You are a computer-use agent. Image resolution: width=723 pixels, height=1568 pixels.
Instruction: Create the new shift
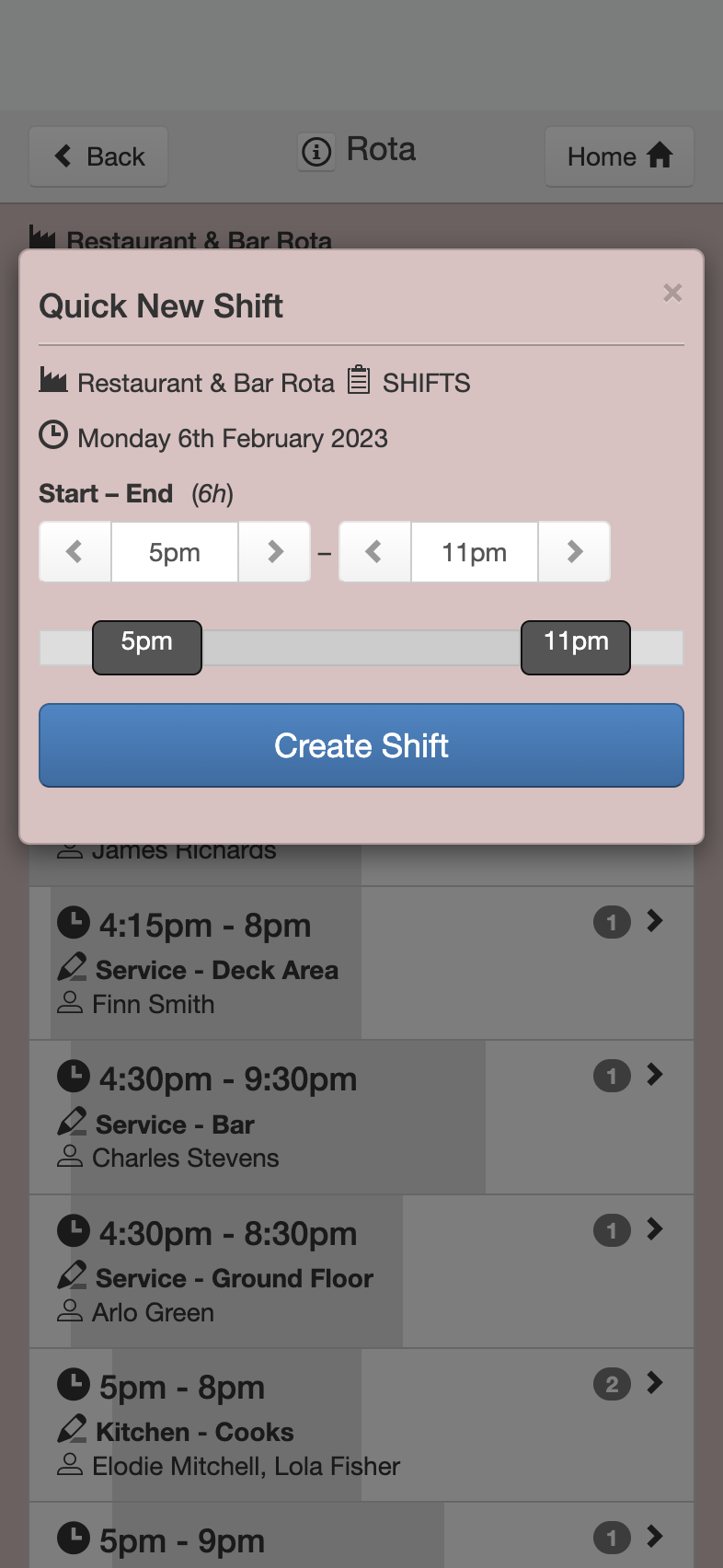coord(361,745)
